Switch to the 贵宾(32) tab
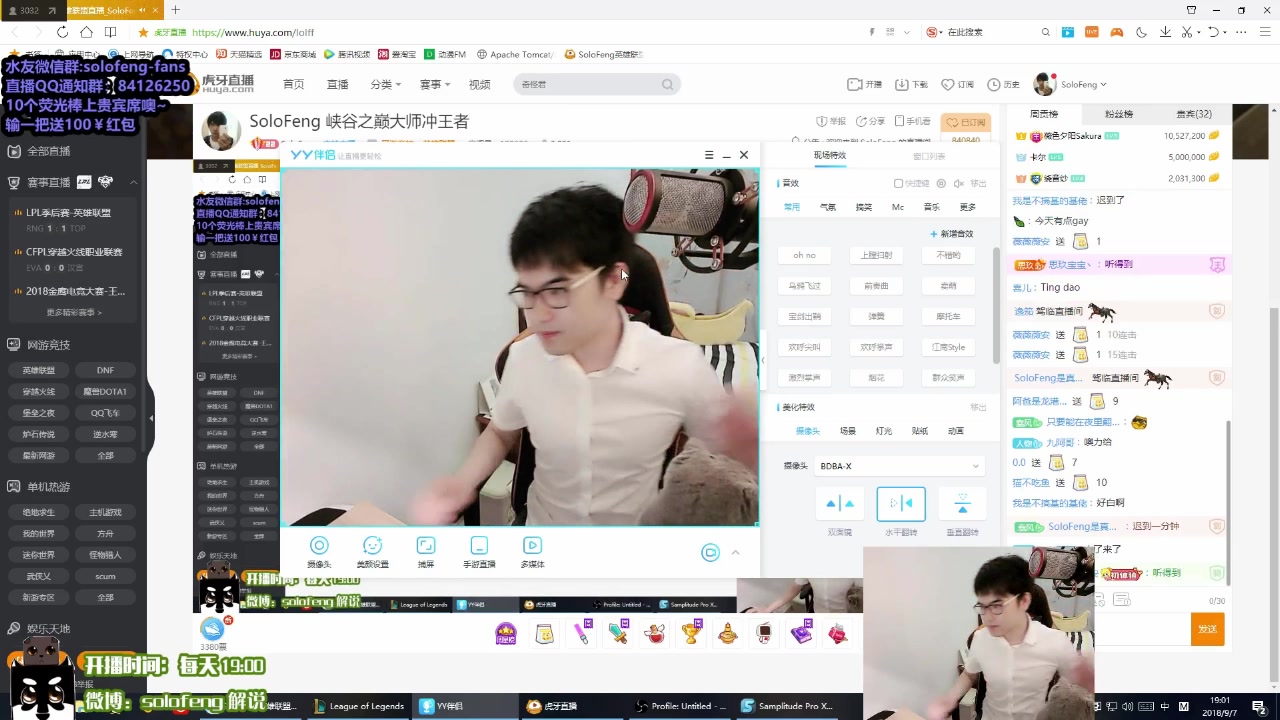Viewport: 1280px width, 720px height. pos(1194,114)
